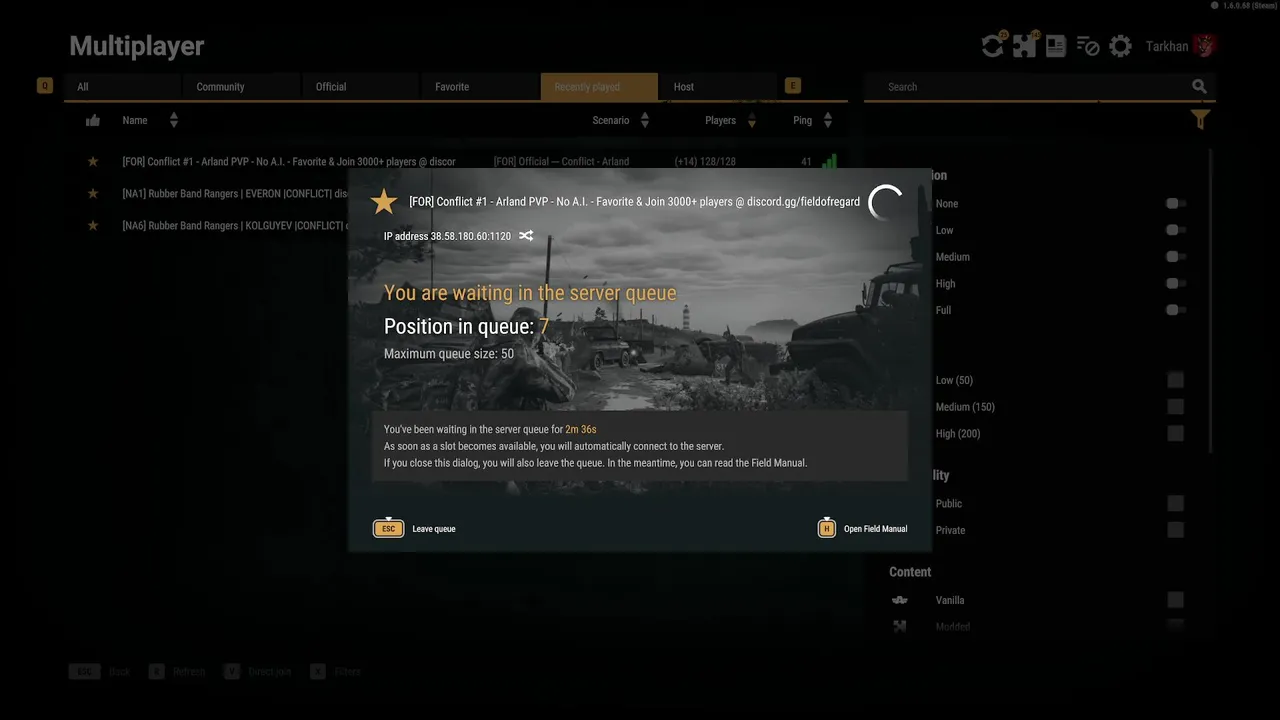The image size is (1280, 720).
Task: Toggle the None population filter switch
Action: click(x=1176, y=203)
